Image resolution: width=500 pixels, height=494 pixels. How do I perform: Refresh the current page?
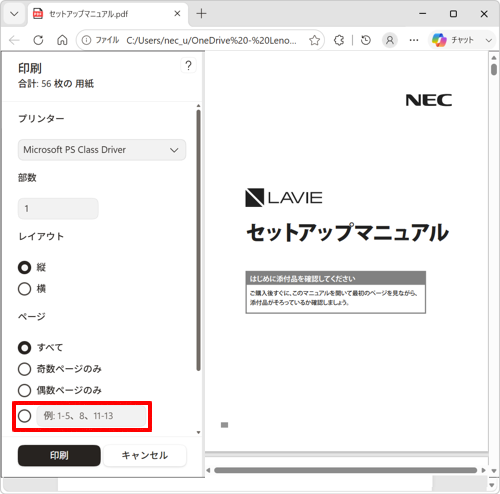[x=38, y=40]
